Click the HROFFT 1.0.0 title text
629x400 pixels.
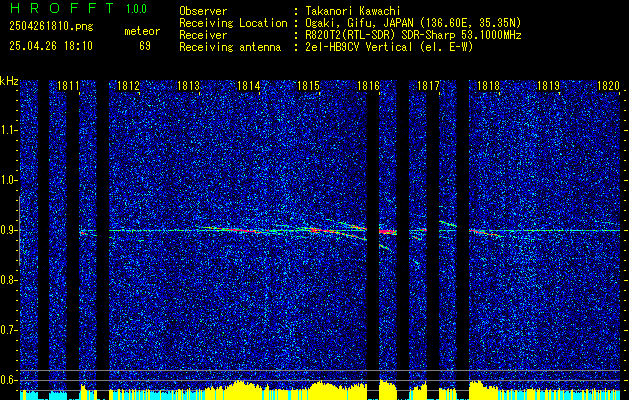pyautogui.click(x=79, y=8)
